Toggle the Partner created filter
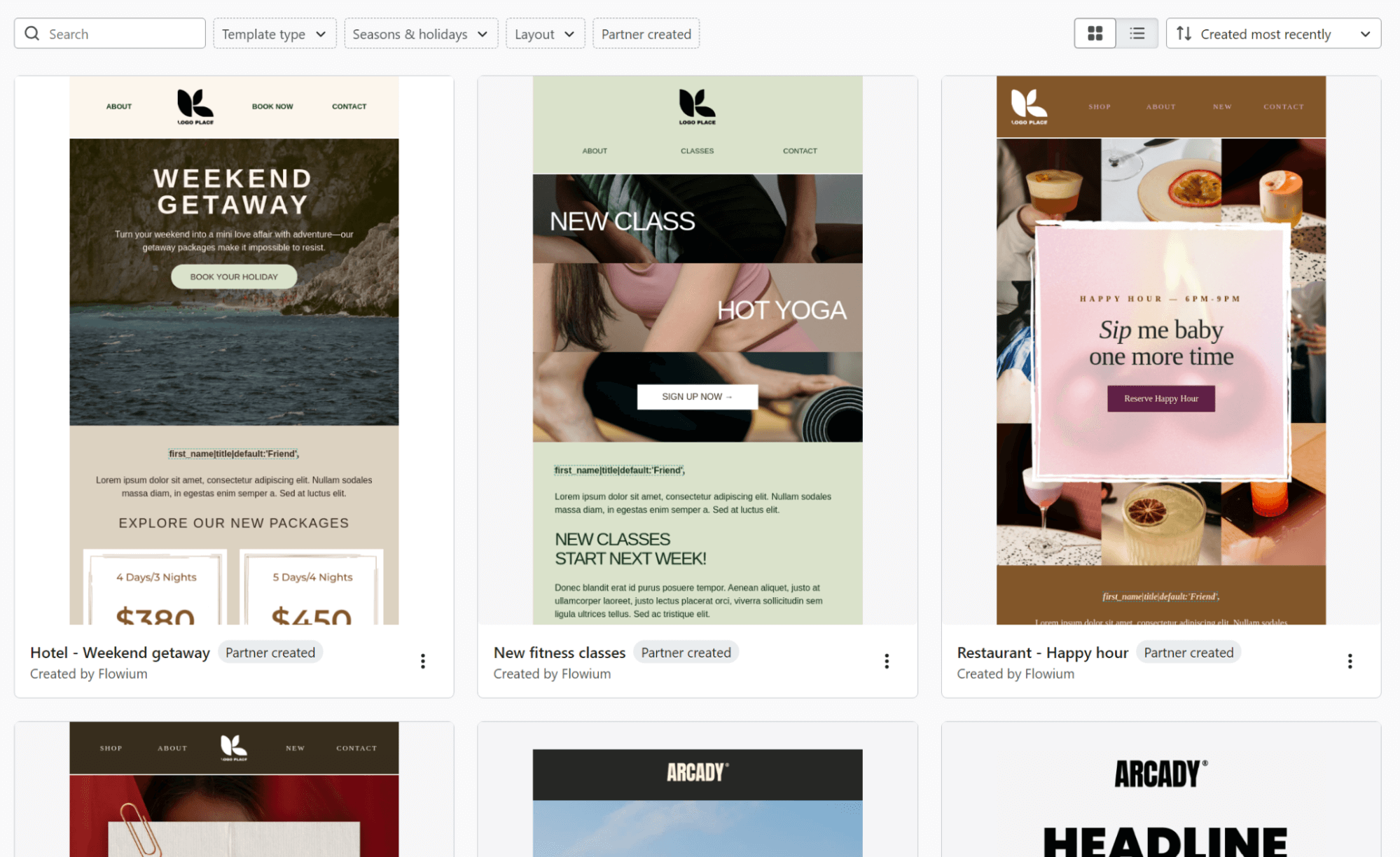Viewport: 1400px width, 857px height. coord(646,33)
